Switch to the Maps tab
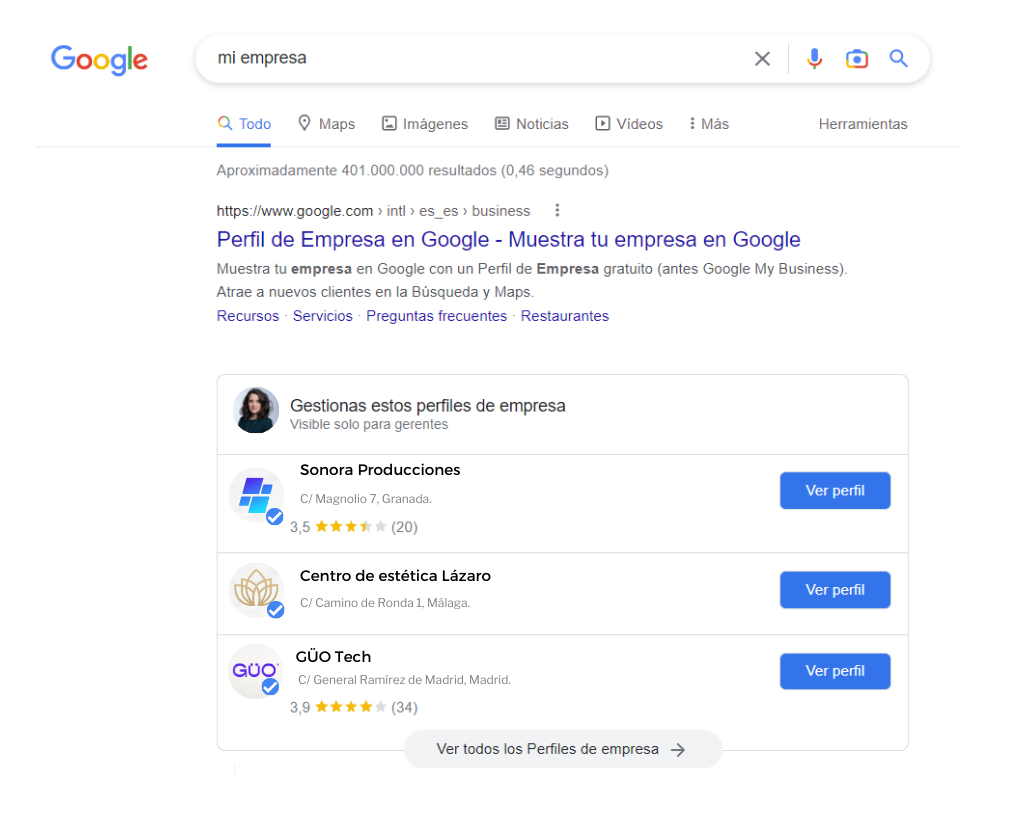Viewport: 1011px width, 815px height. click(x=326, y=124)
